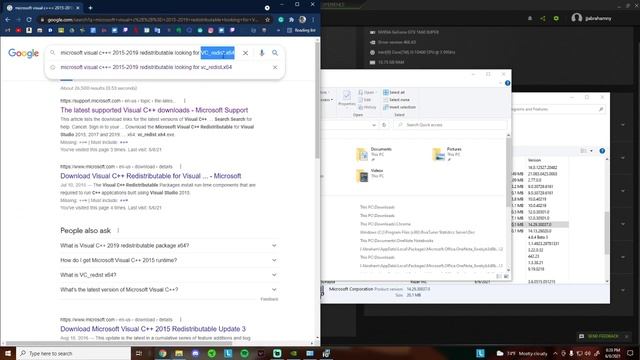Go to Google home via logo
This screenshot has height=360, width=640.
coord(23,53)
